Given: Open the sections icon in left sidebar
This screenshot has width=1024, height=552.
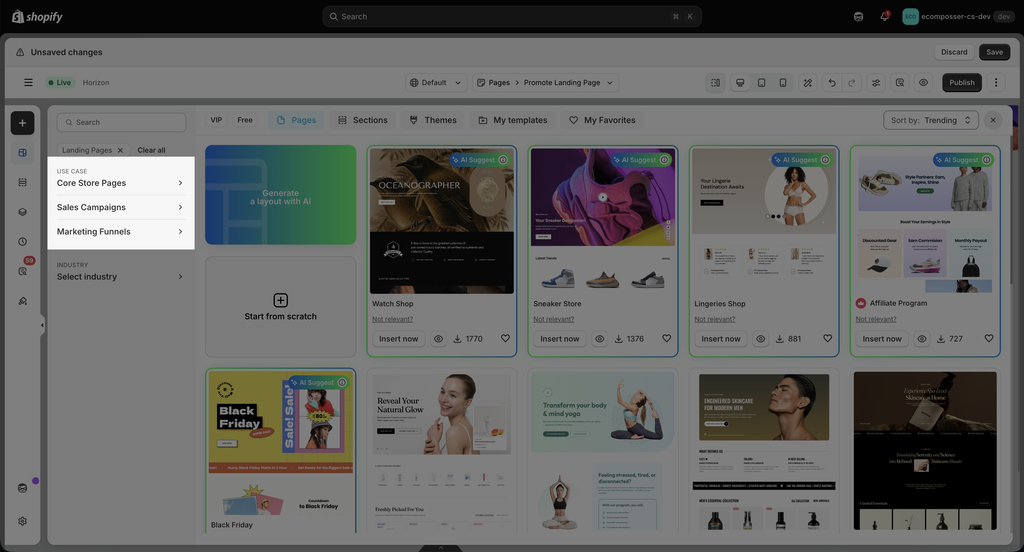Looking at the screenshot, I should (x=22, y=182).
